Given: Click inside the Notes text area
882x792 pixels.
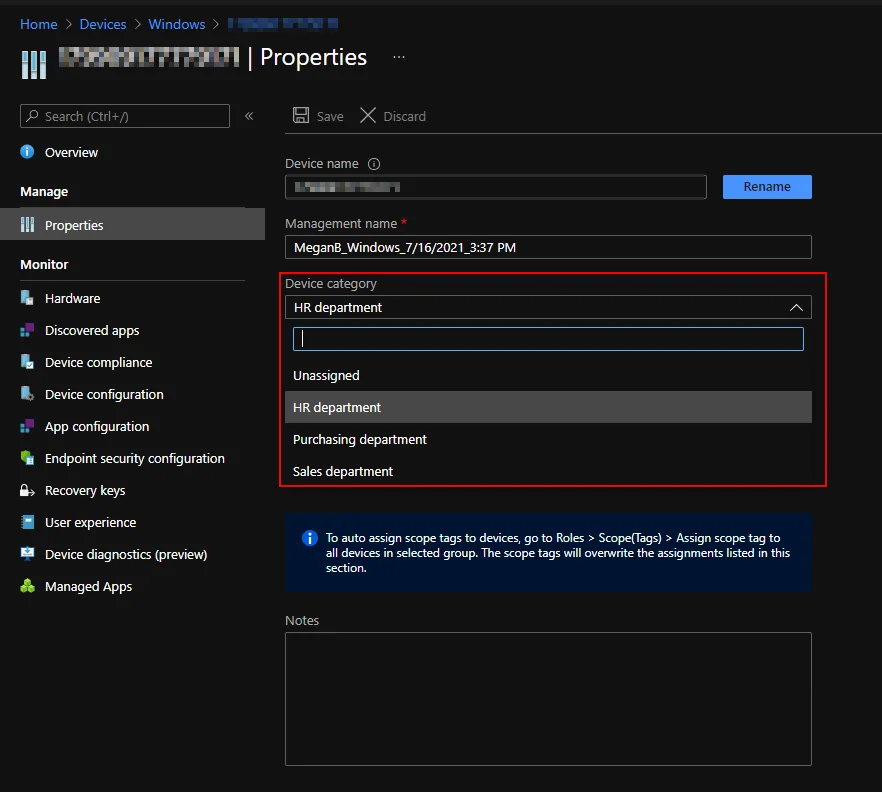Looking at the screenshot, I should tap(548, 699).
